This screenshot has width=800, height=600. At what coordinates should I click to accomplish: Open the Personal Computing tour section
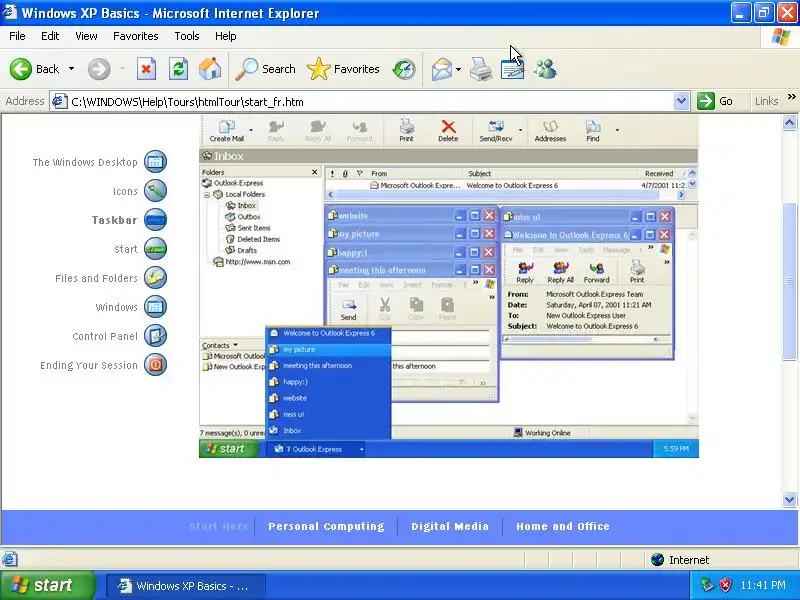coord(326,526)
